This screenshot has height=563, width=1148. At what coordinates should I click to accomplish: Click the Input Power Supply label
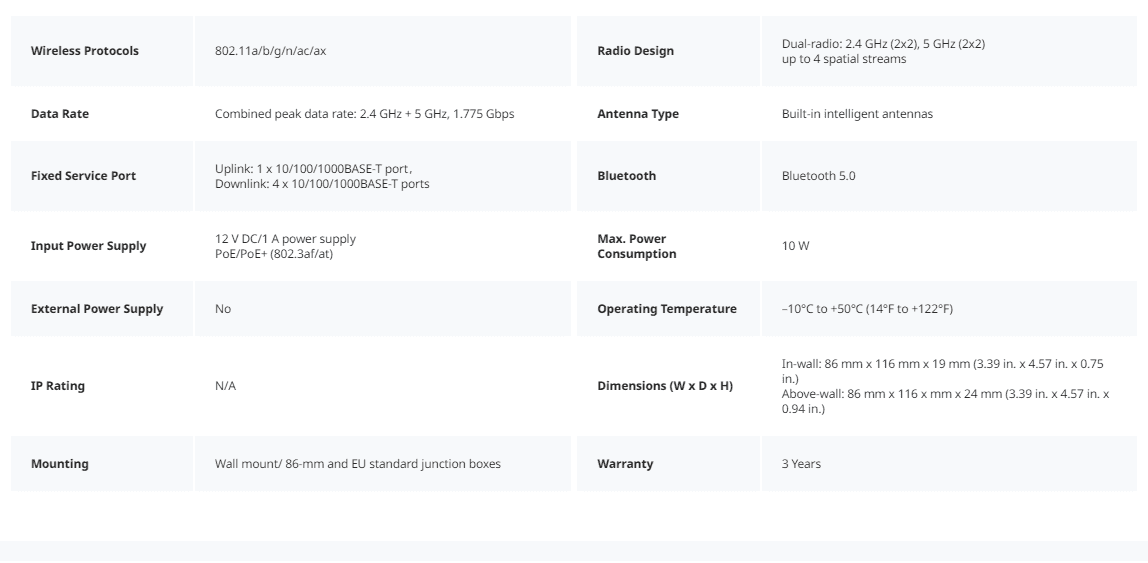coord(88,246)
